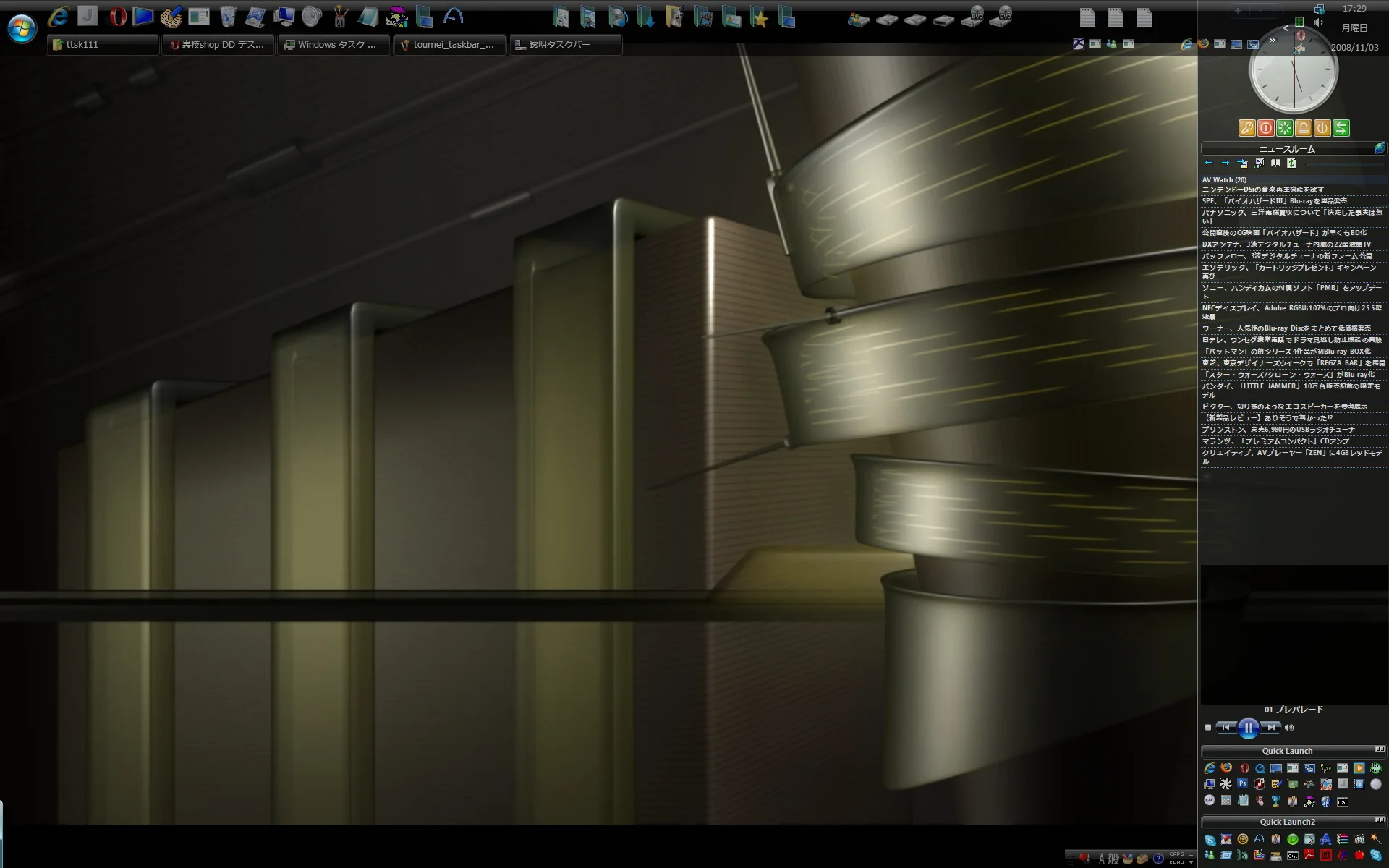The image size is (1389, 868).
Task: Open the Nintendo DSi news headline
Action: tap(1262, 190)
